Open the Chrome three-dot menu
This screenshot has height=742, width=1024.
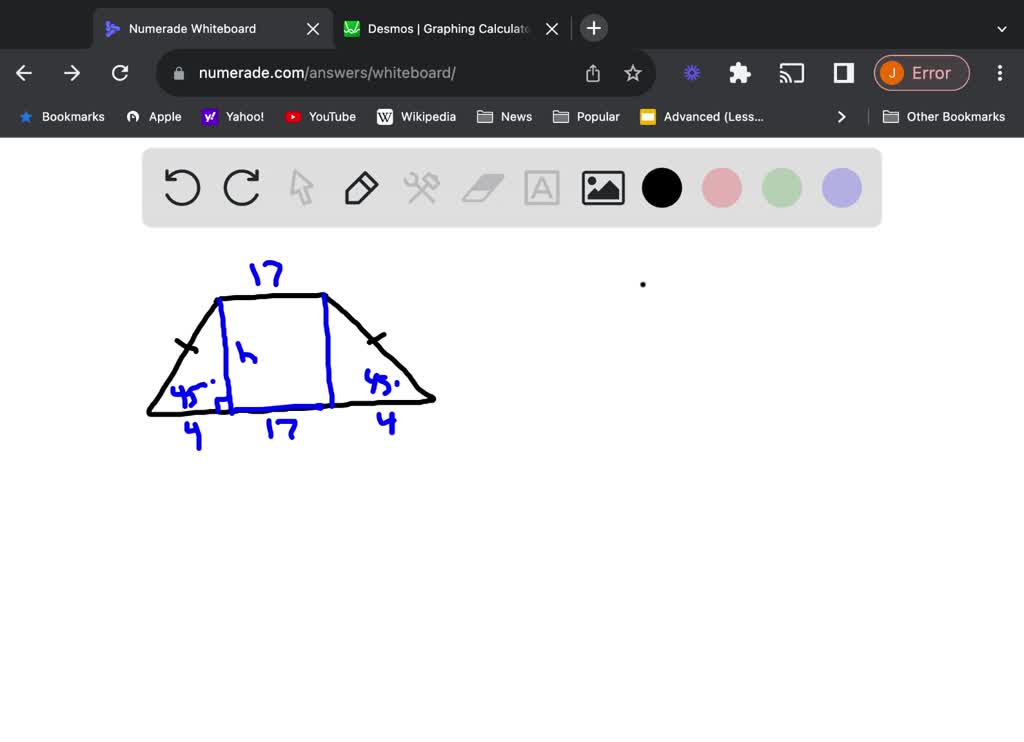click(x=999, y=72)
